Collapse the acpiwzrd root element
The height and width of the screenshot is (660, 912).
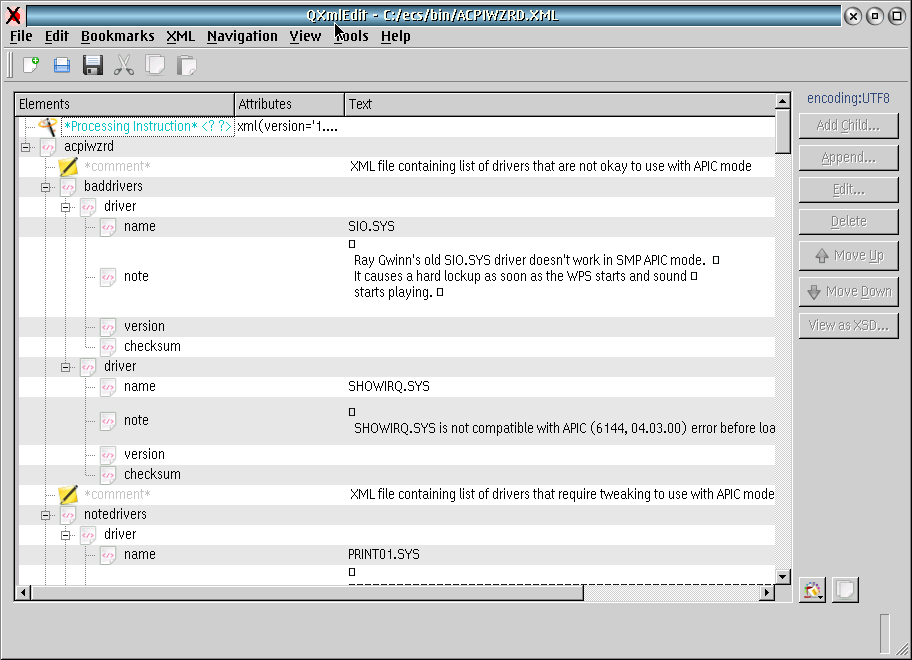click(x=26, y=147)
